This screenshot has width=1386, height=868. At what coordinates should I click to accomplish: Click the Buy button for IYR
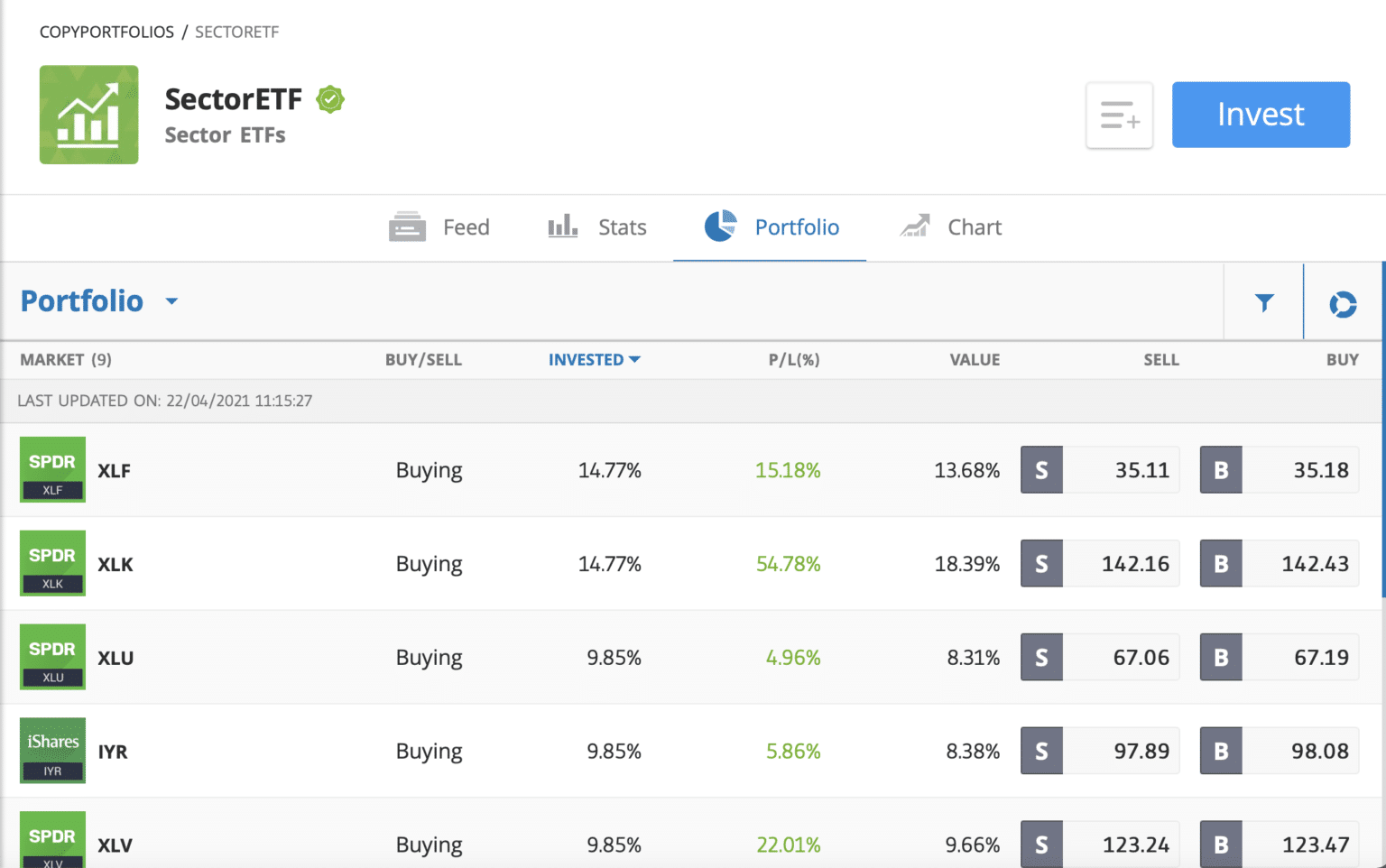point(1279,750)
